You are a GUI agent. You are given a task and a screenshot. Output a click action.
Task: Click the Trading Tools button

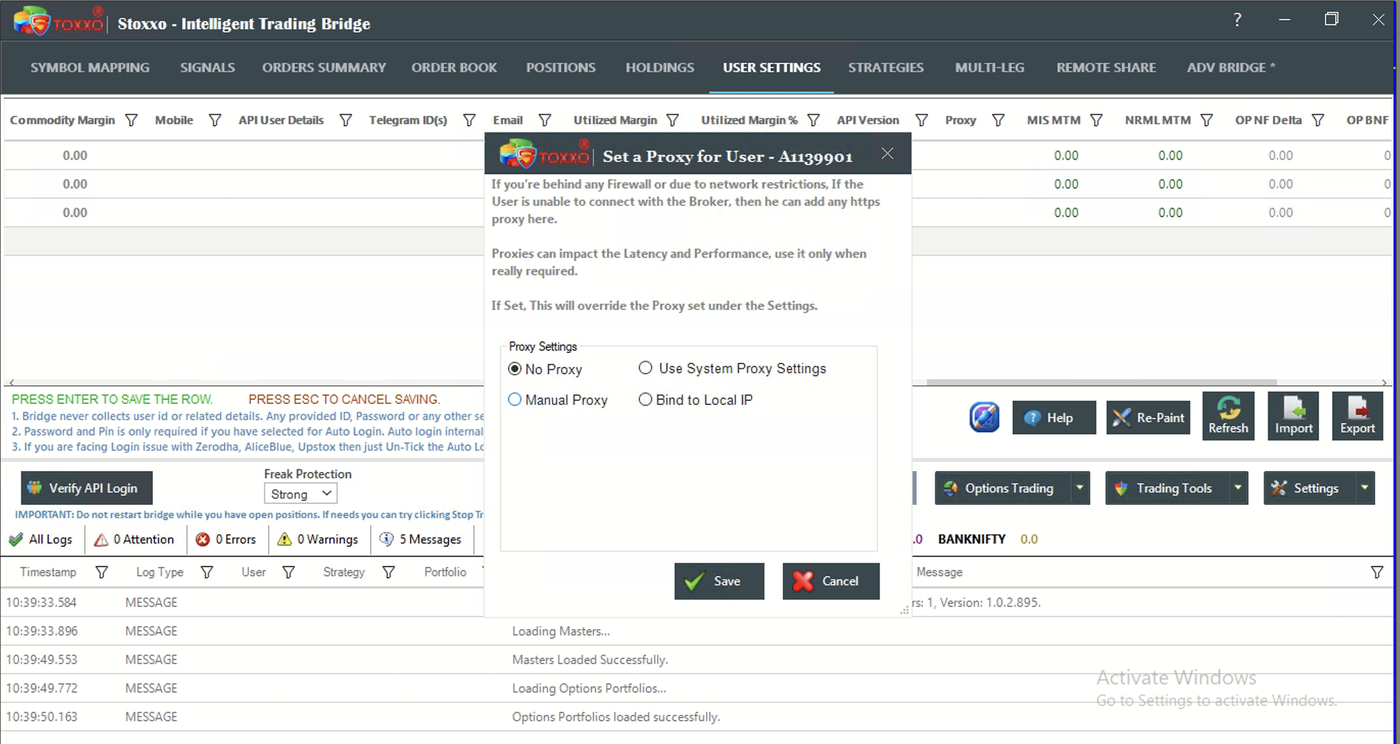pos(1168,488)
